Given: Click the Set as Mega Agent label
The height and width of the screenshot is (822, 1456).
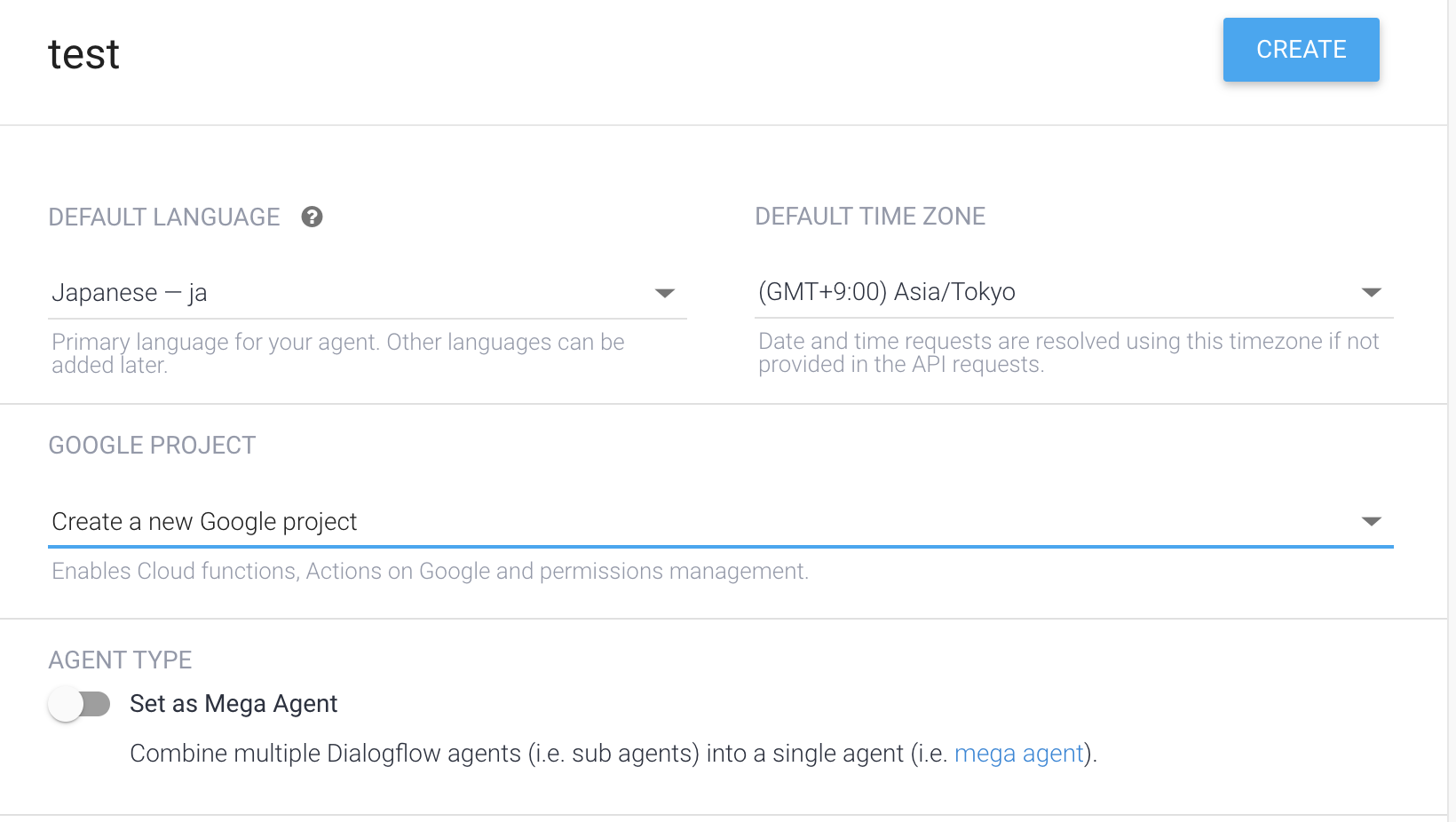Looking at the screenshot, I should (x=233, y=704).
